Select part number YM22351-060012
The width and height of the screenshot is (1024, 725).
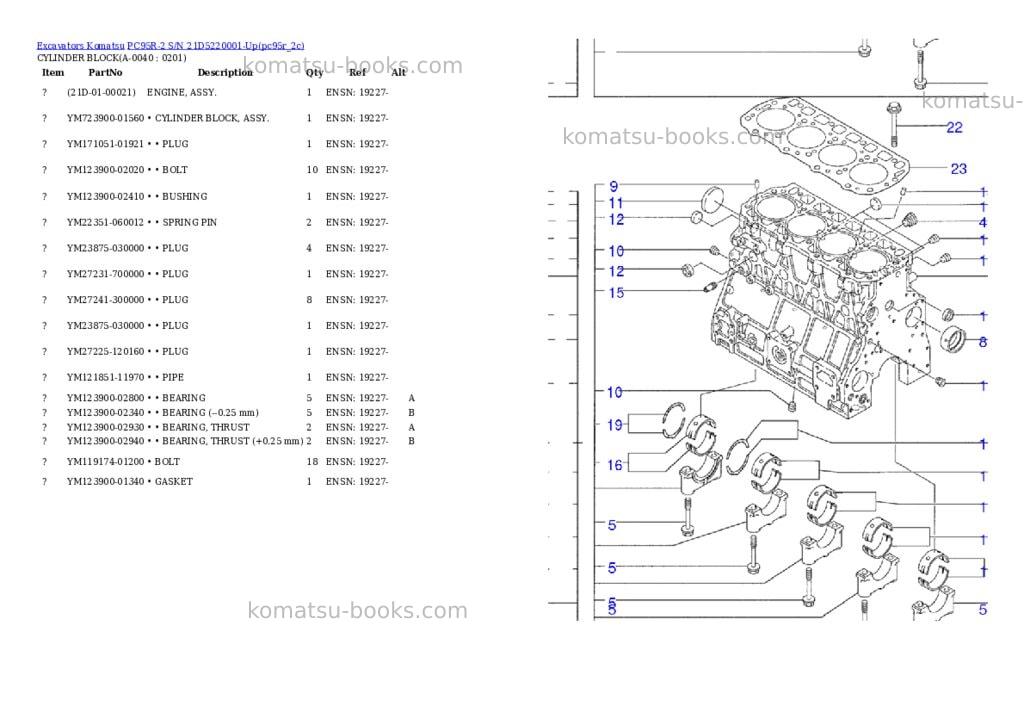coord(105,223)
